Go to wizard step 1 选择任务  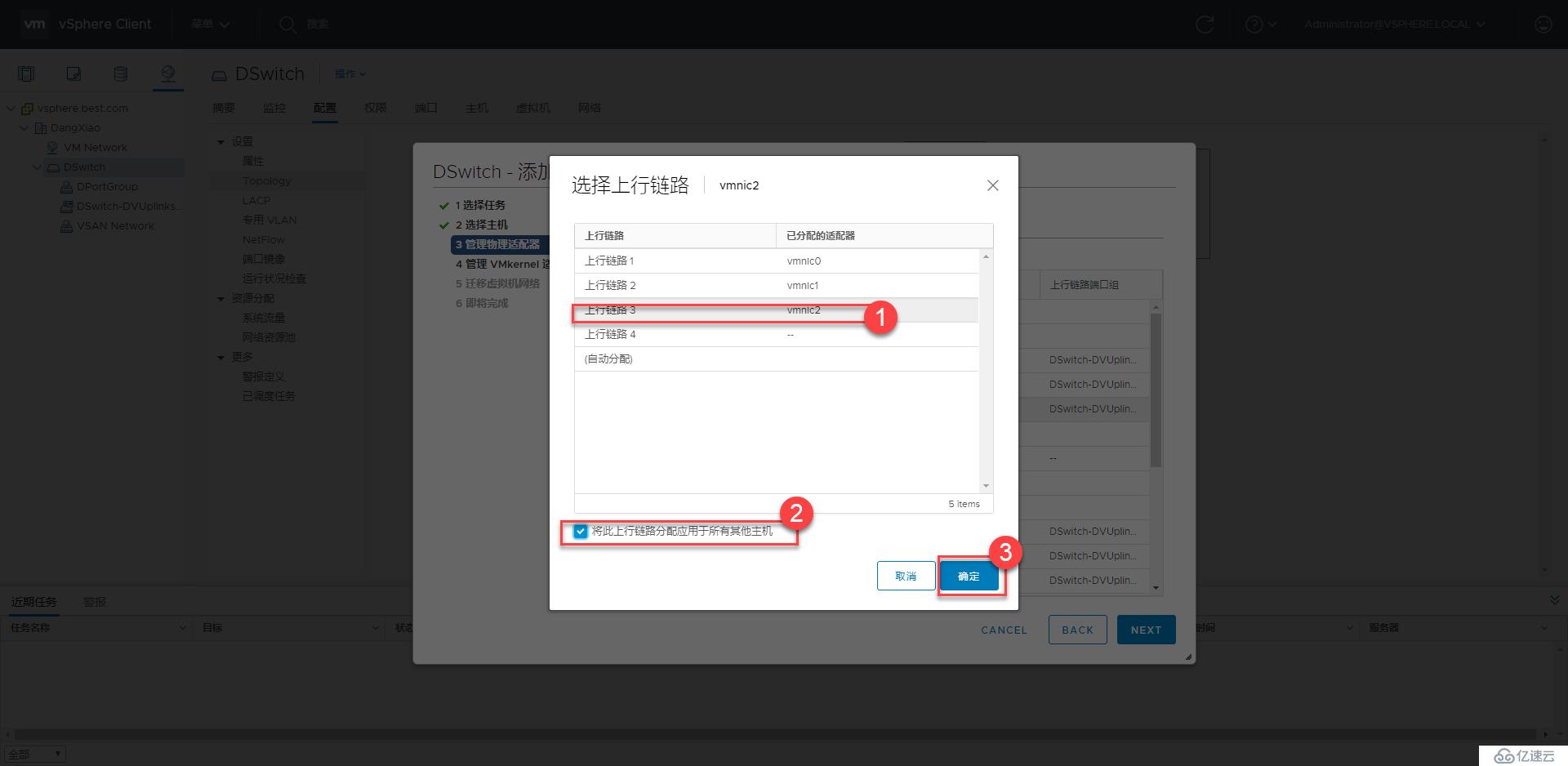(480, 206)
